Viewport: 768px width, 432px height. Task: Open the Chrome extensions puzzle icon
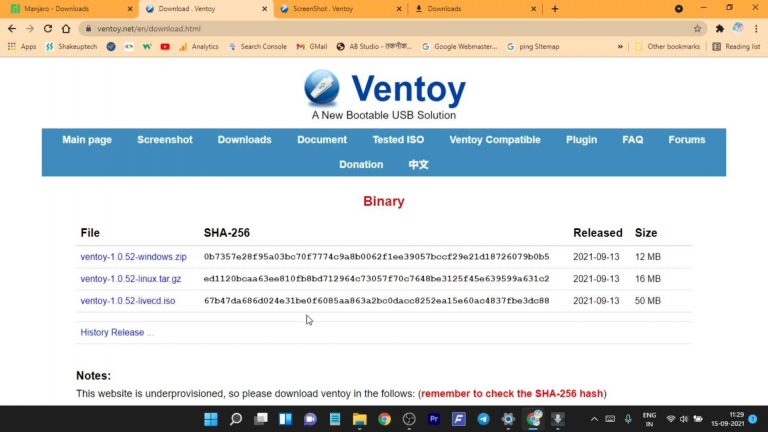[719, 29]
